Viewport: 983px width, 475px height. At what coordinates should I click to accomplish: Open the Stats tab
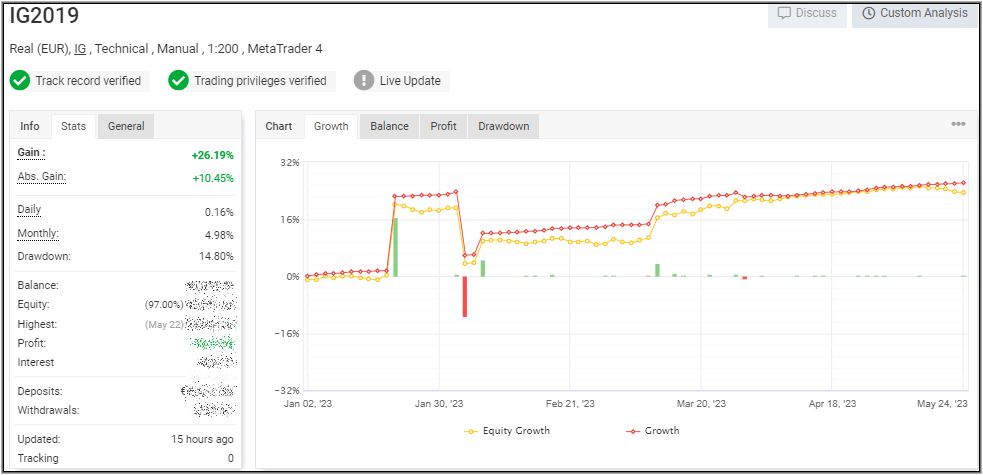(x=73, y=126)
